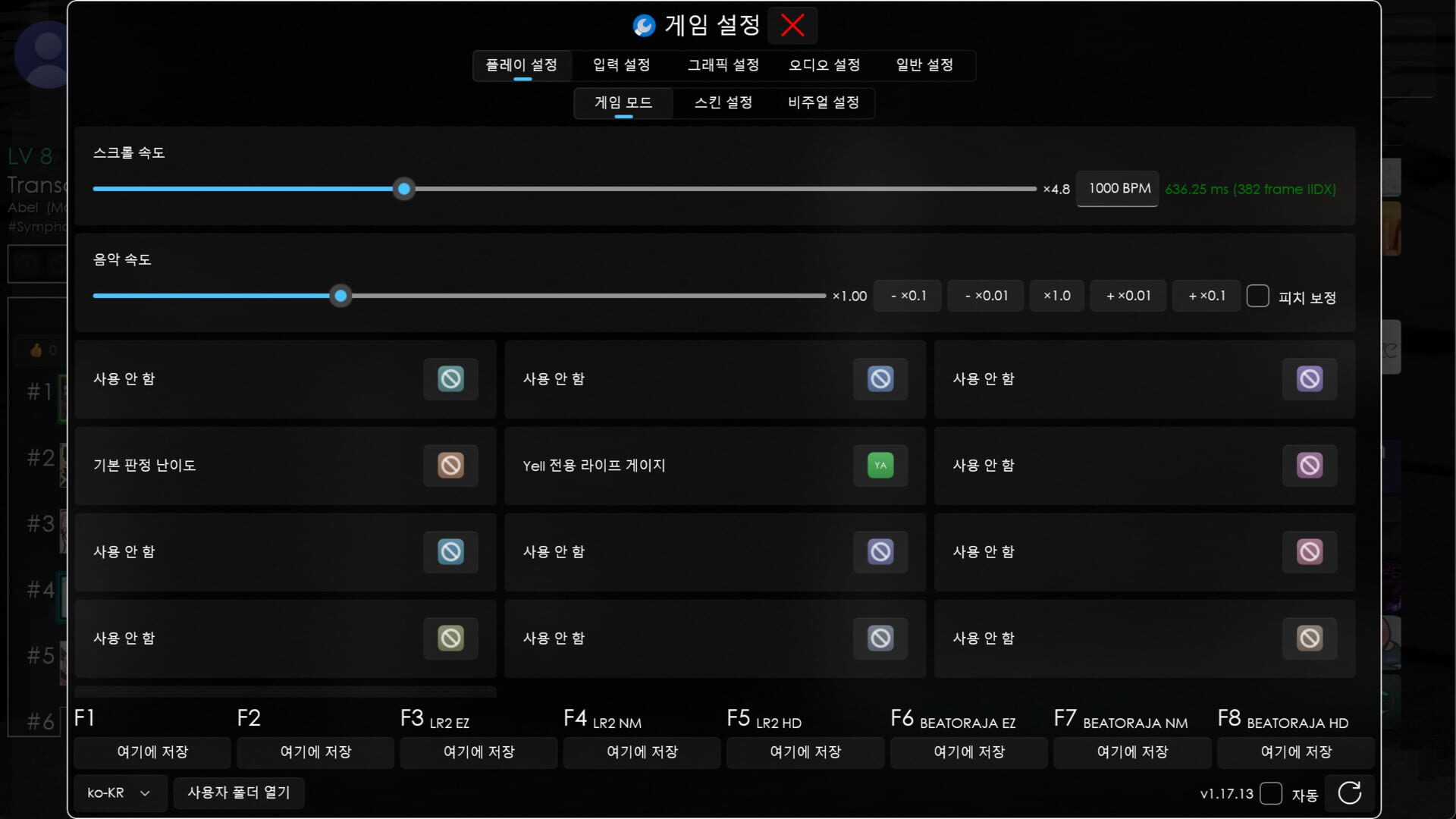Select the 비주얼 설정 sub-tab
The width and height of the screenshot is (1456, 819).
pos(824,103)
